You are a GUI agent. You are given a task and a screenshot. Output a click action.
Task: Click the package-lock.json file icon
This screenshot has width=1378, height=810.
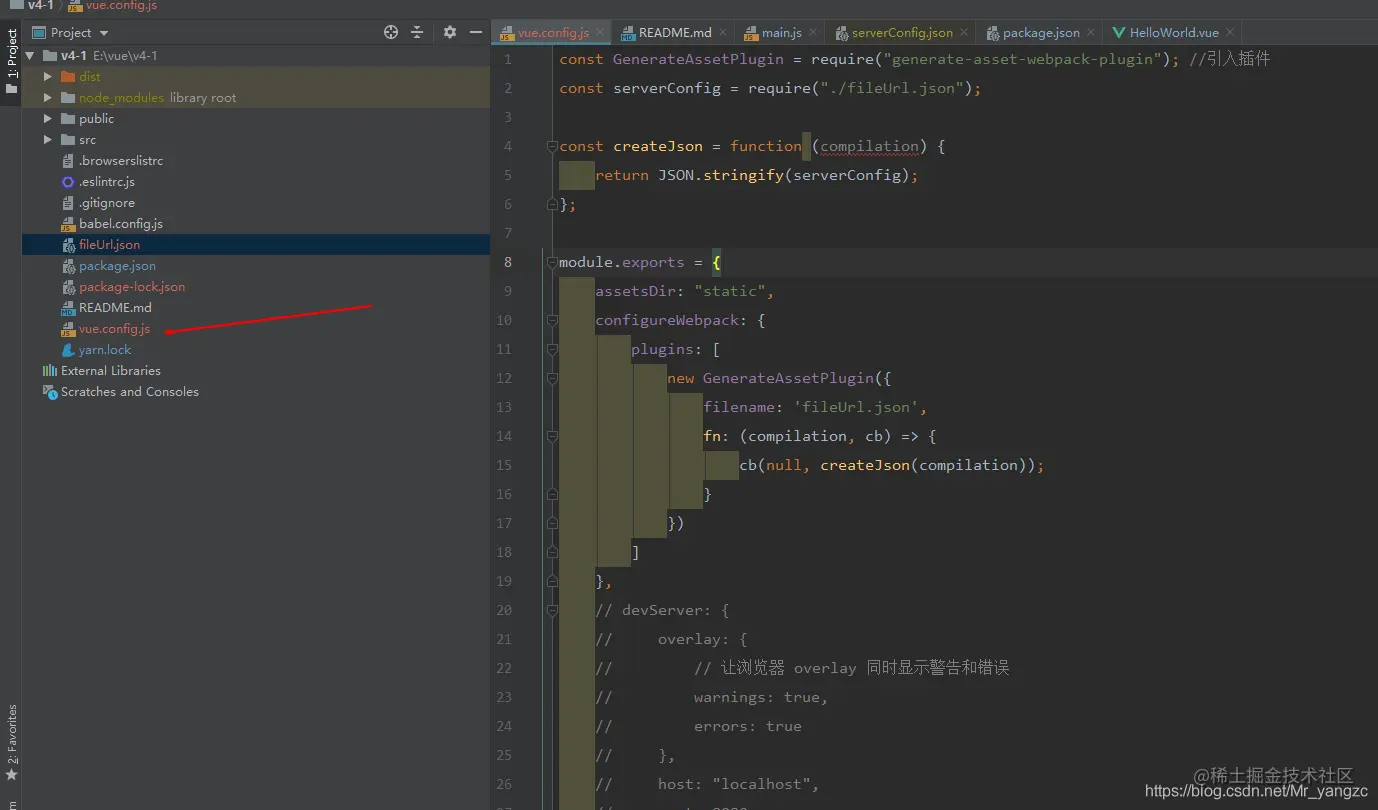[x=68, y=286]
